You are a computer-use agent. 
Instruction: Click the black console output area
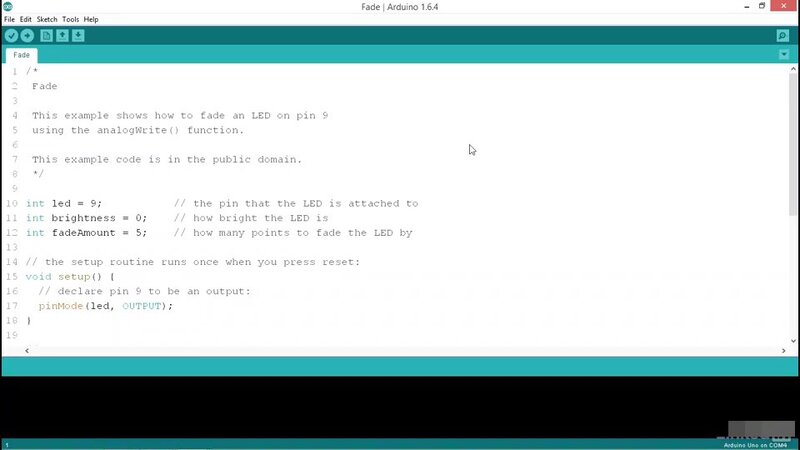(400, 407)
